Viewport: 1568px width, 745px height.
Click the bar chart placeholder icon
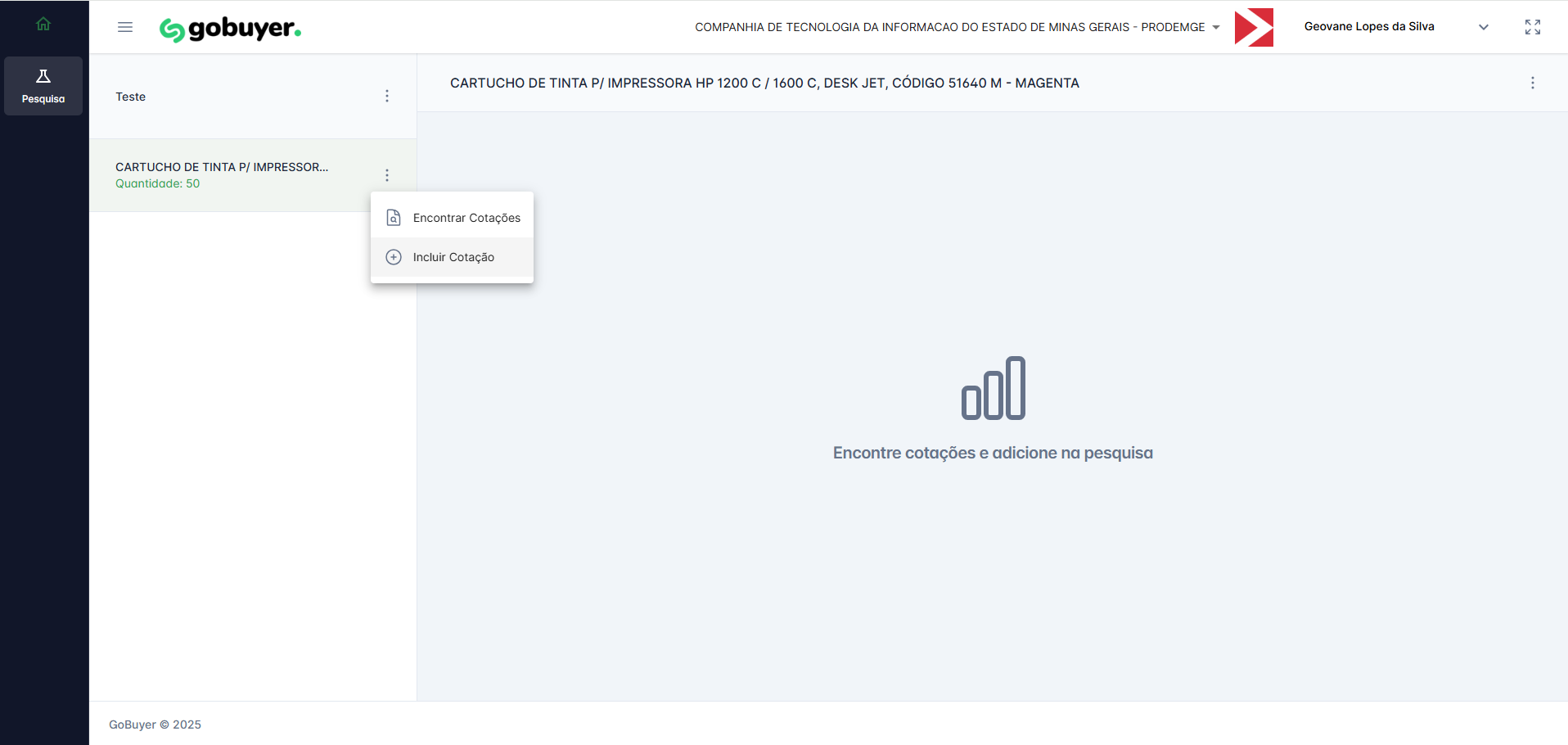pyautogui.click(x=993, y=388)
